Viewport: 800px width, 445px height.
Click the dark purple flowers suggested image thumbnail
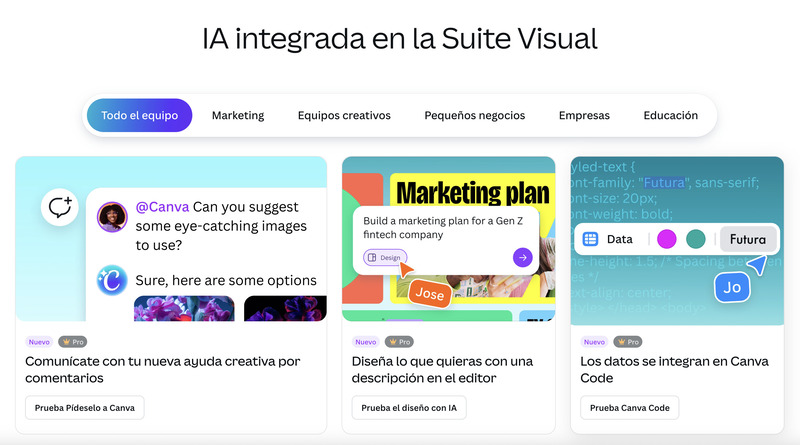pyautogui.click(x=285, y=308)
